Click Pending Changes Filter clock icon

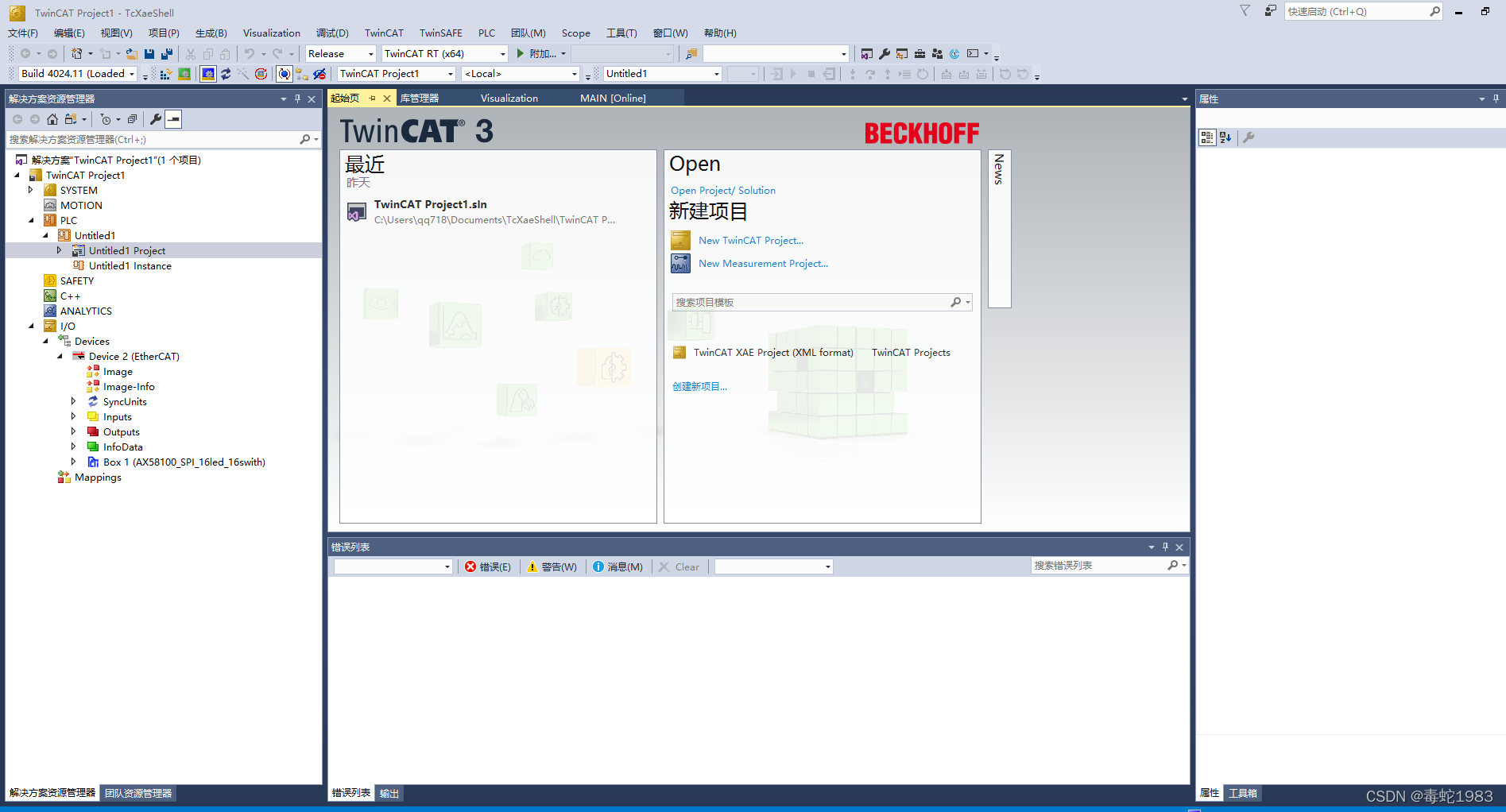[105, 119]
